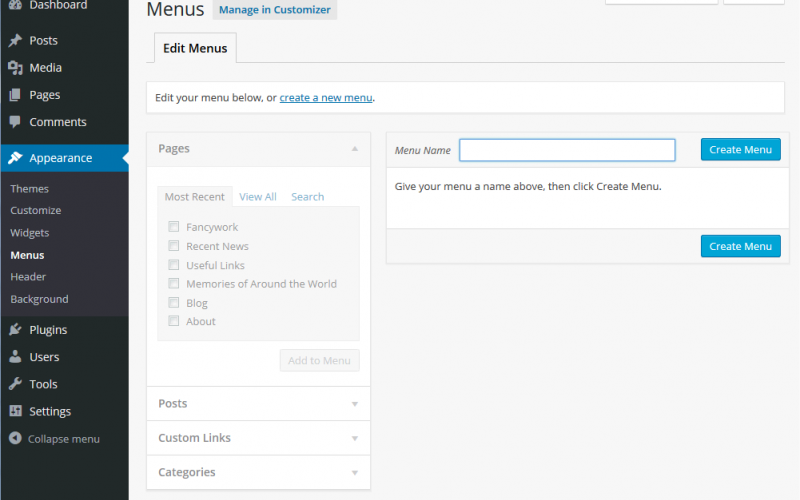Follow the create a new menu link
The width and height of the screenshot is (800, 500).
[x=326, y=97]
